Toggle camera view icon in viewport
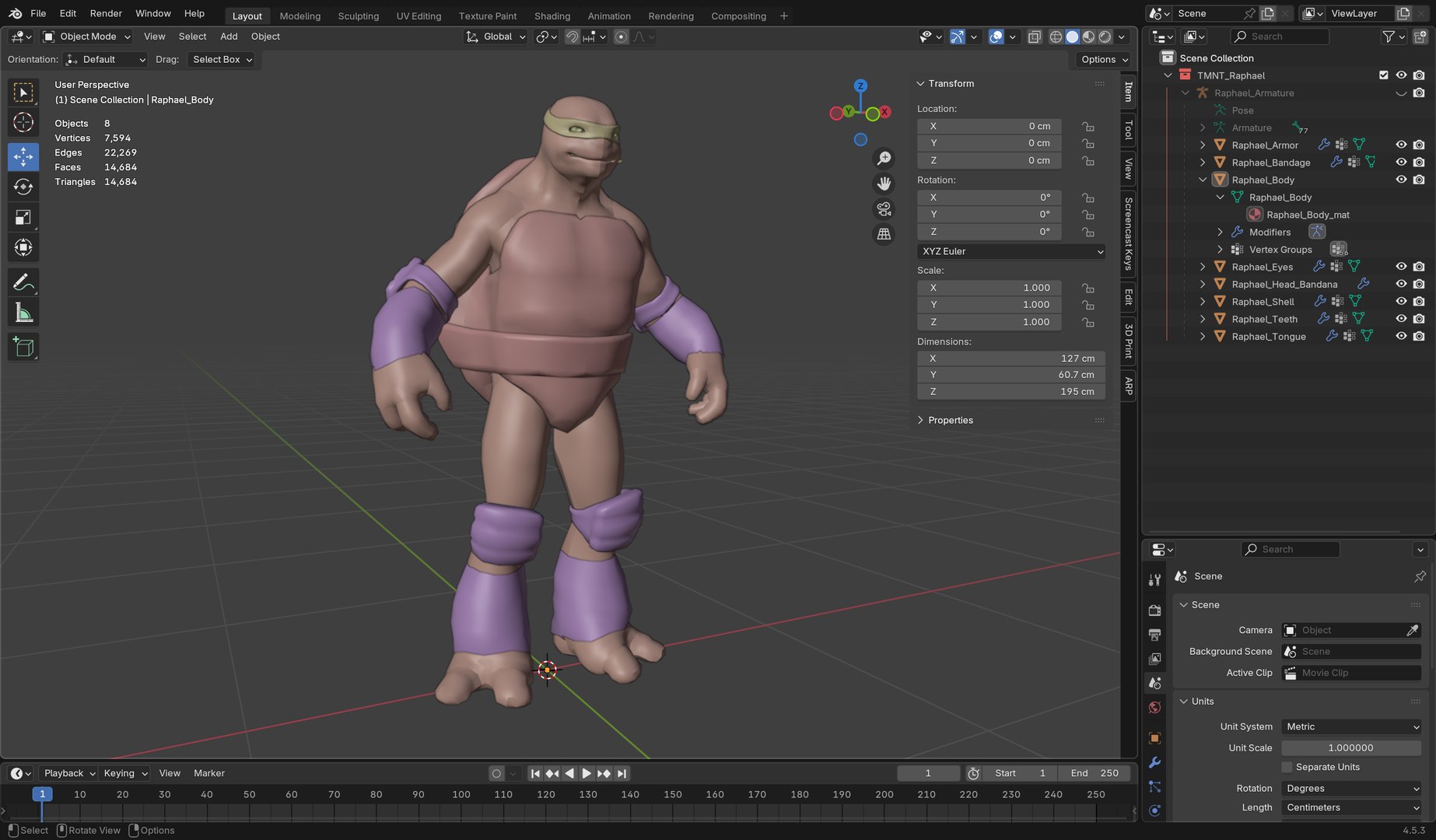Viewport: 1436px width, 840px height. tap(884, 208)
